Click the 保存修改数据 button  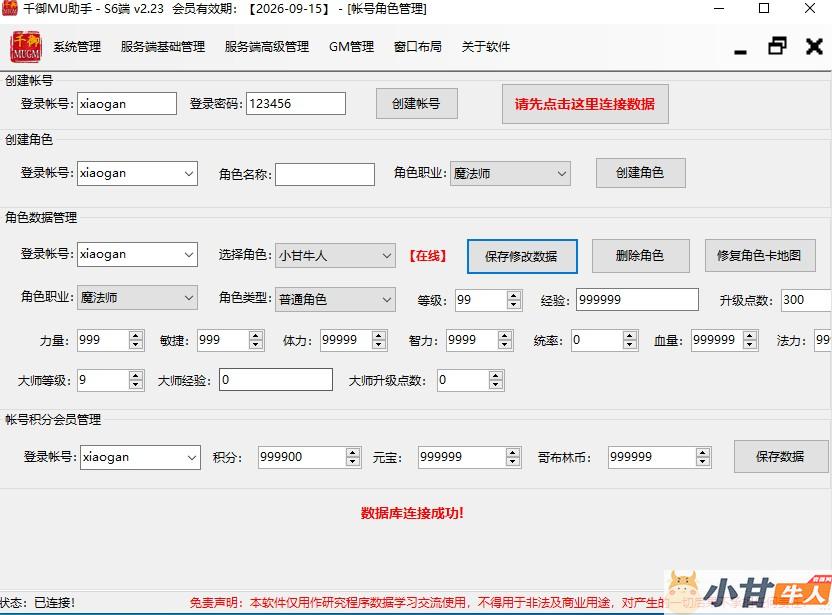[x=522, y=256]
